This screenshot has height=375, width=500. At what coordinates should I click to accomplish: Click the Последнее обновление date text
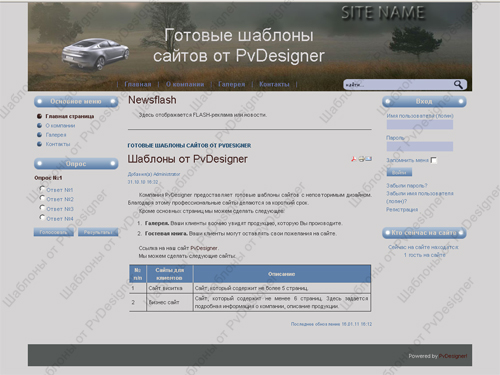[331, 324]
